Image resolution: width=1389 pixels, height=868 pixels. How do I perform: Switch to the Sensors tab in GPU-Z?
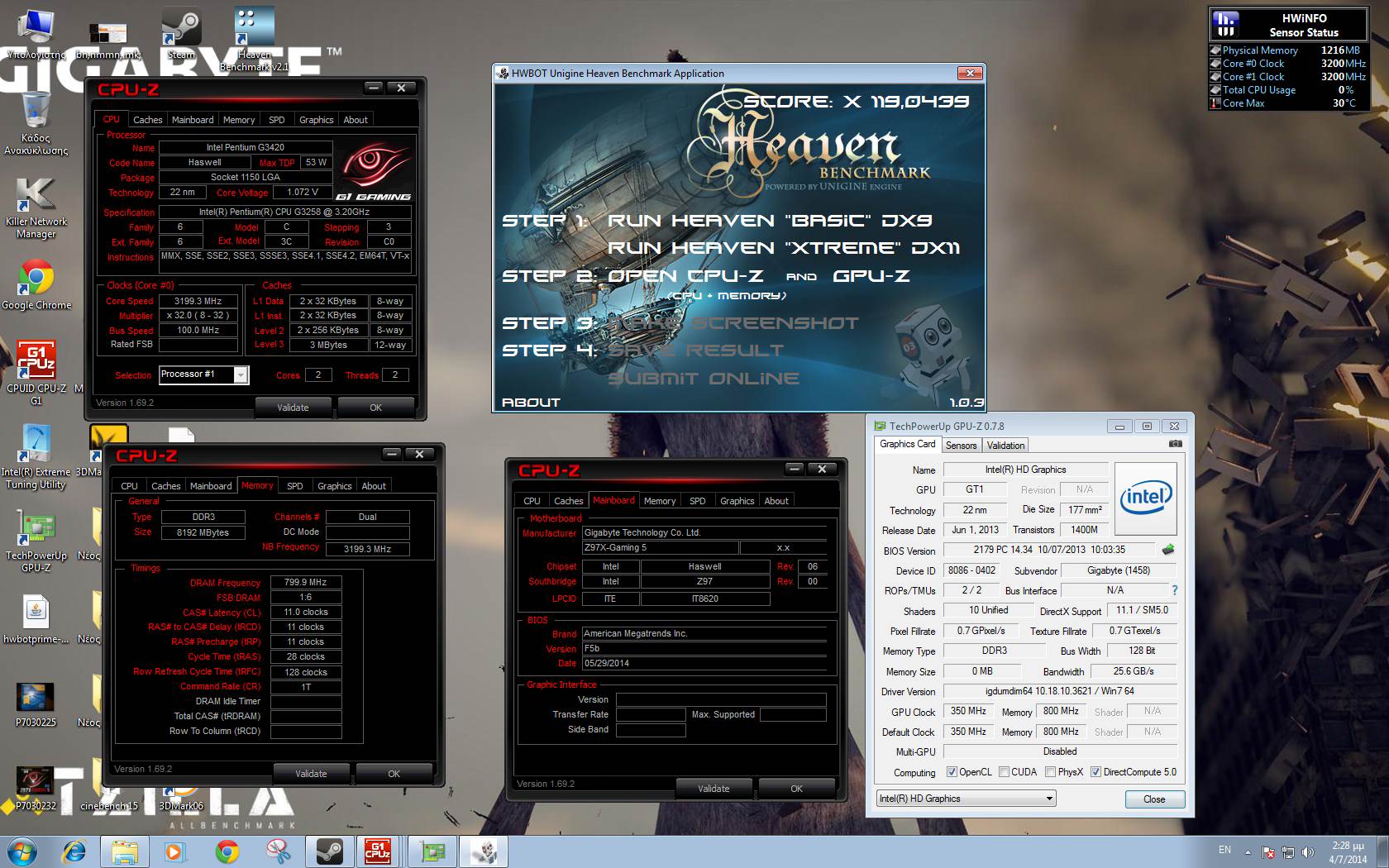(961, 445)
